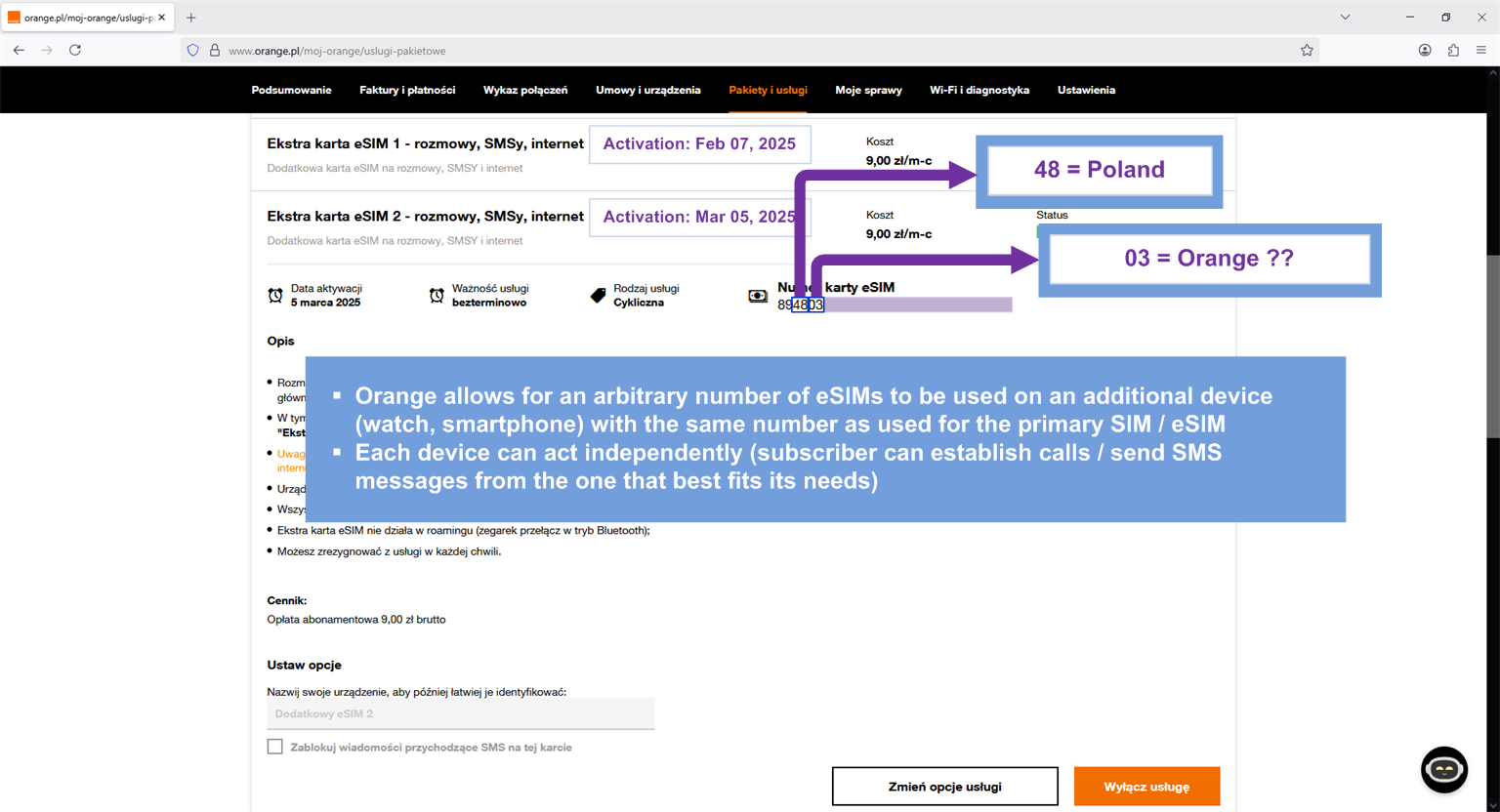Click the 'Cennik:' heading

[x=287, y=600]
